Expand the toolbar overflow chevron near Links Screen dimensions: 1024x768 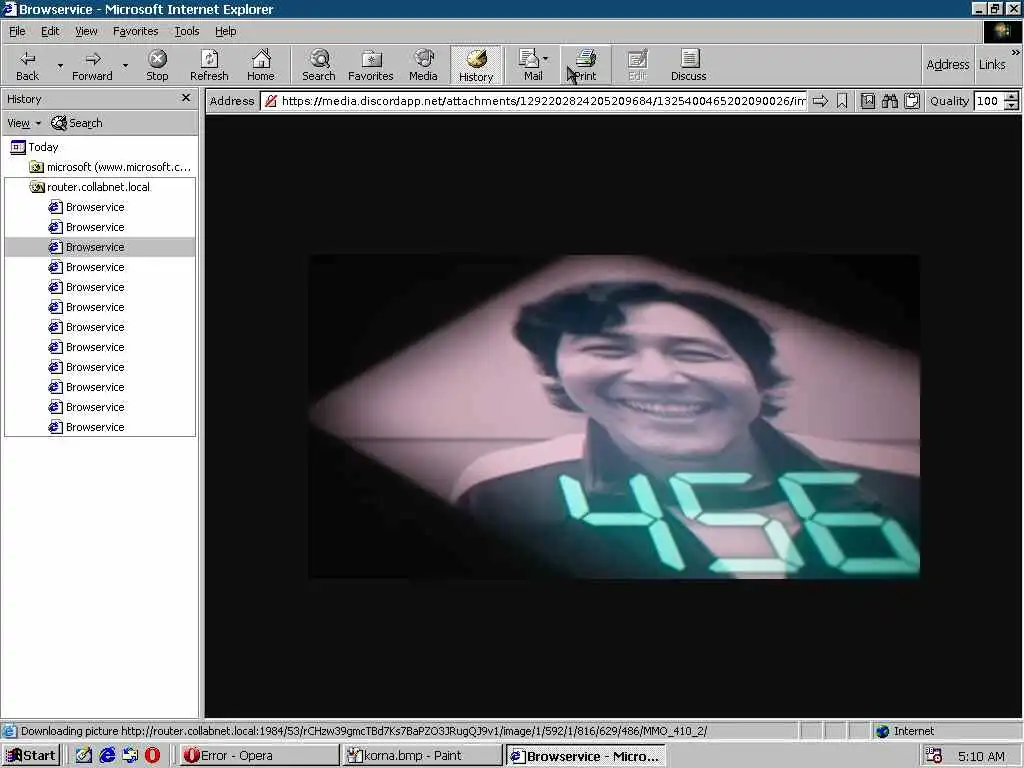click(x=1016, y=52)
